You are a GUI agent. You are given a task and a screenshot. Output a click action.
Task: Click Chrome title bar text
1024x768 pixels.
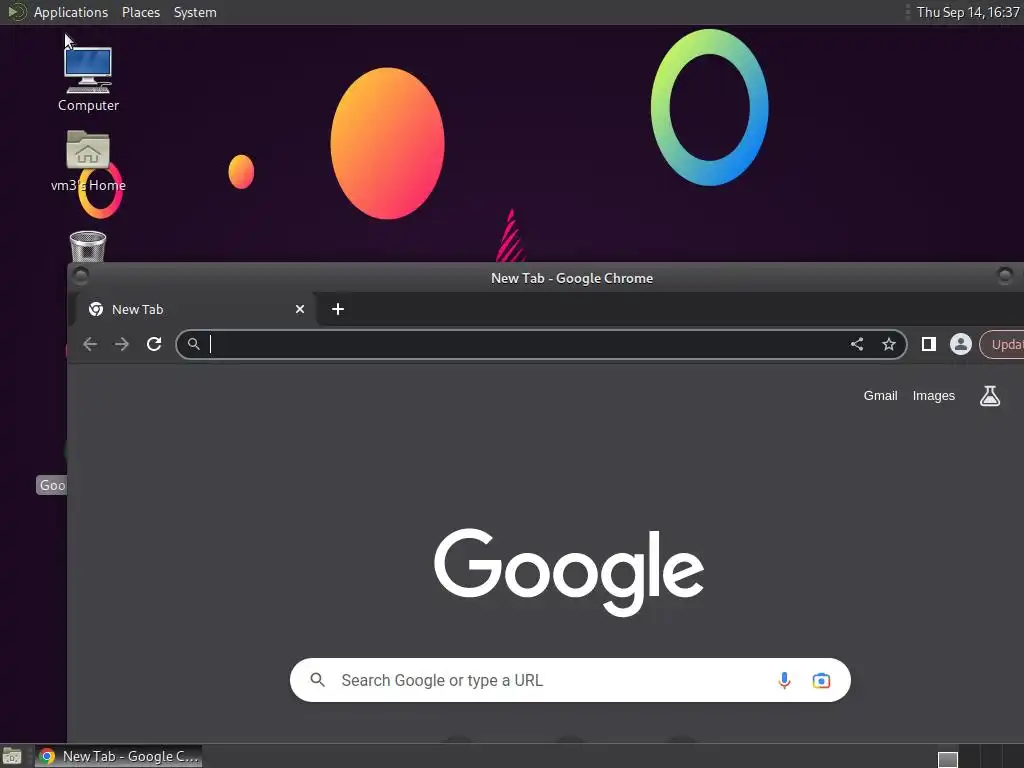pyautogui.click(x=571, y=278)
